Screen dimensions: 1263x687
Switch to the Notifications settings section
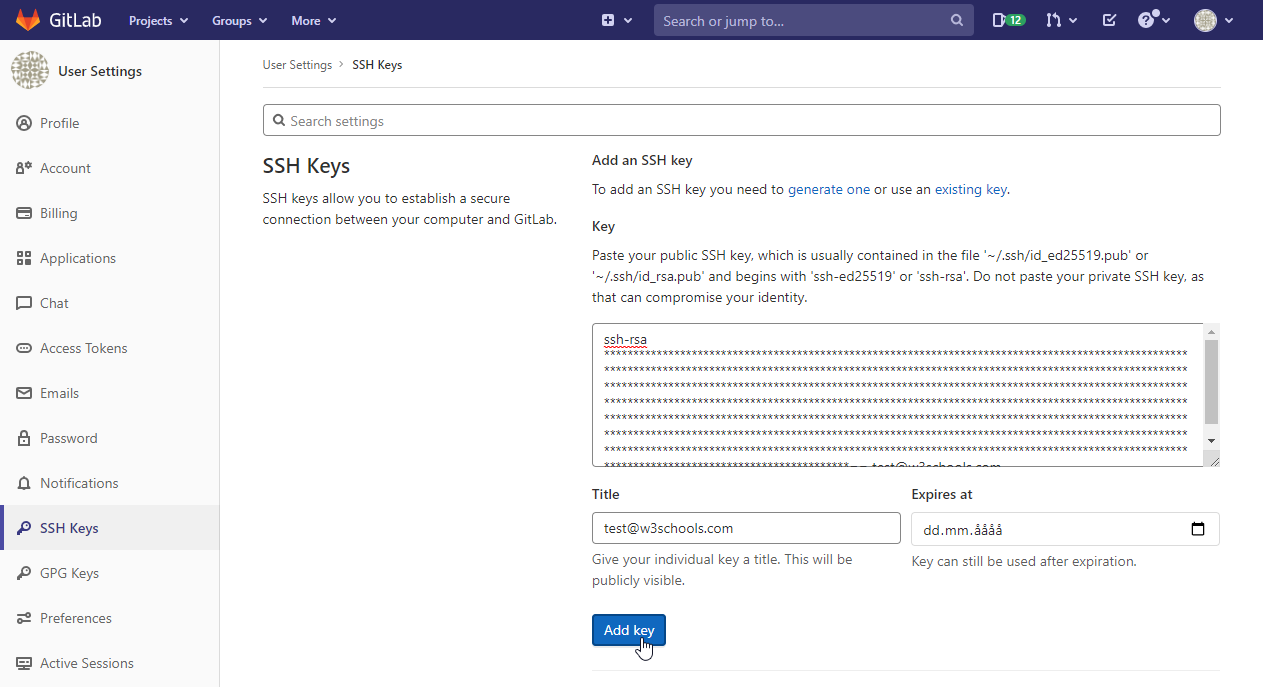point(78,483)
